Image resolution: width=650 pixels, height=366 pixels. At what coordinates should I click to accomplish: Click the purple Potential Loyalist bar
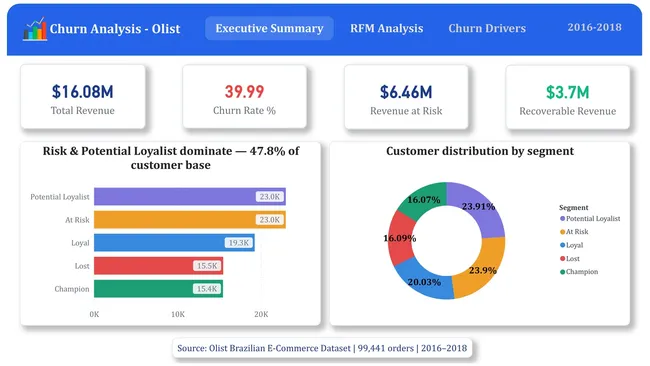coord(190,196)
